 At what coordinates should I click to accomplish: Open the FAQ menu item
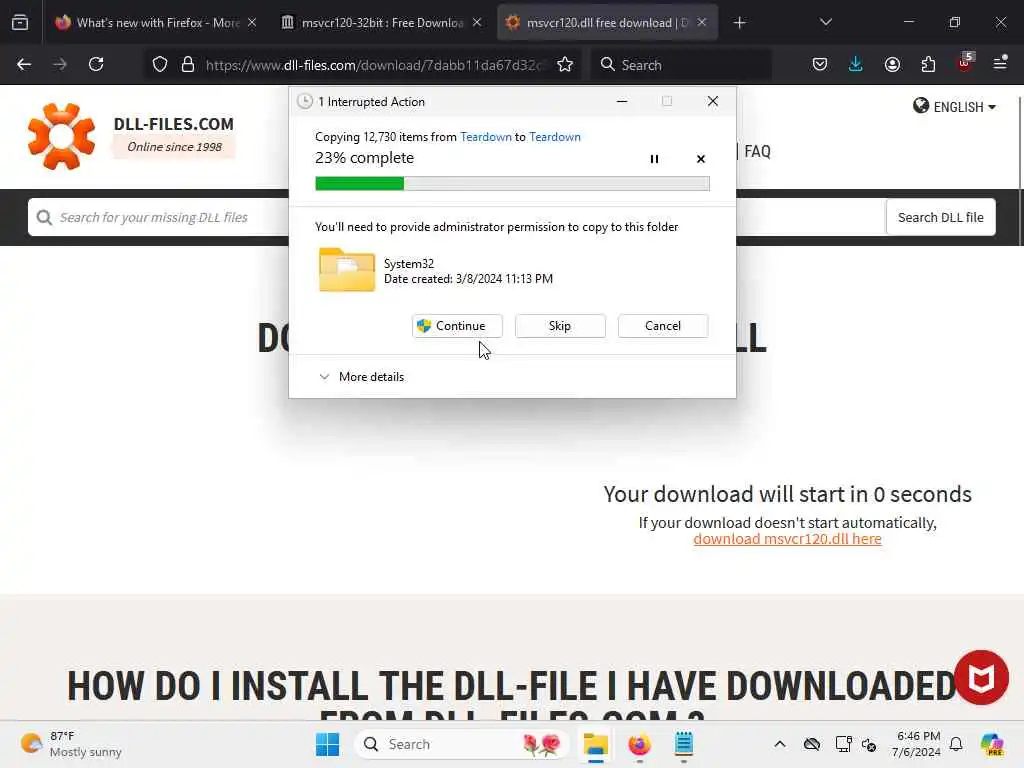(757, 152)
